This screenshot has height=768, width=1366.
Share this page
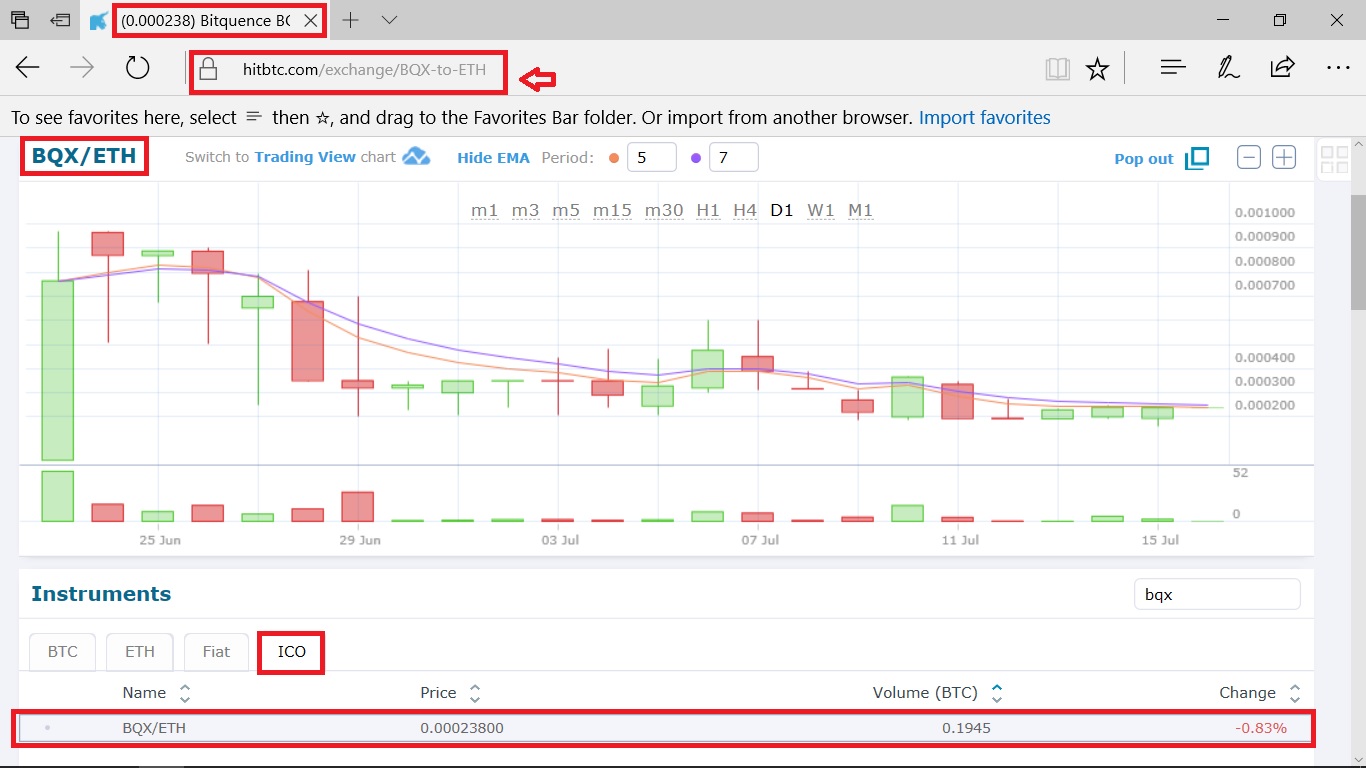coord(1282,68)
